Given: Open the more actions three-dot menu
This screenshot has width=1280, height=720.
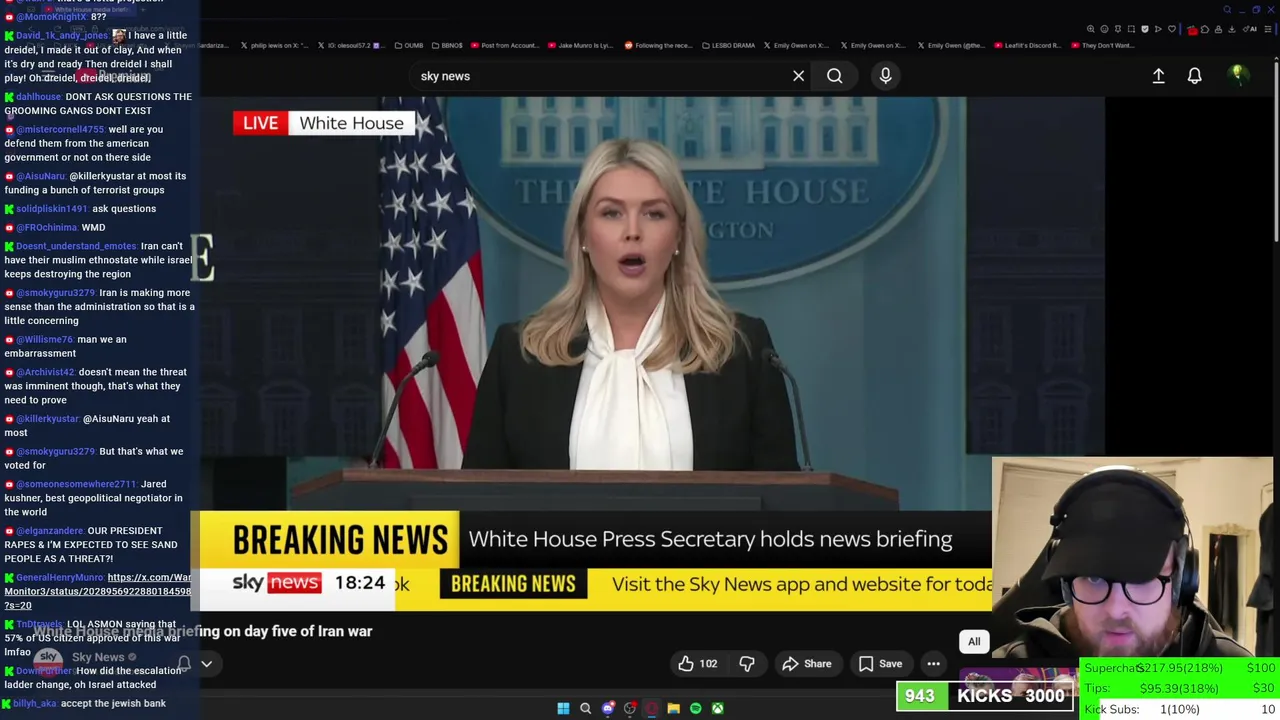Looking at the screenshot, I should click(933, 664).
